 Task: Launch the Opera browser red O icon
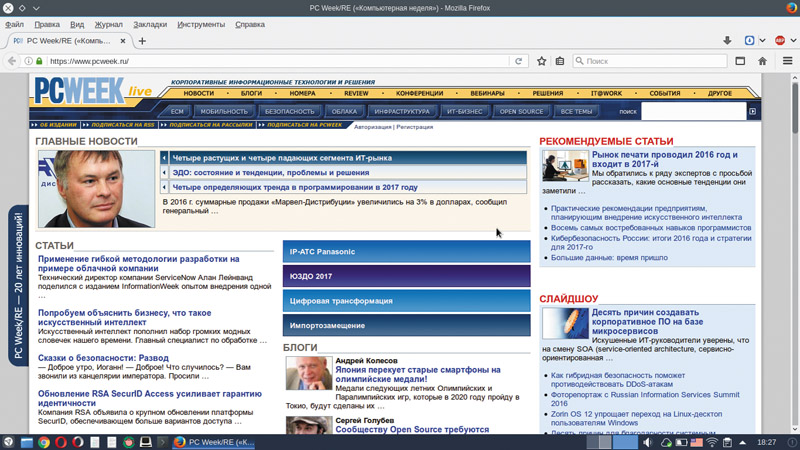tap(61, 442)
